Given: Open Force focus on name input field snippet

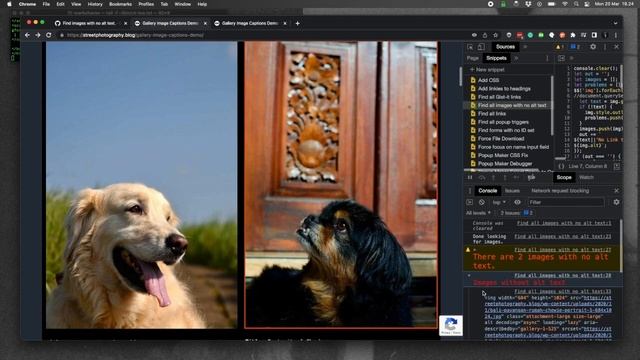Looking at the screenshot, I should [513, 147].
